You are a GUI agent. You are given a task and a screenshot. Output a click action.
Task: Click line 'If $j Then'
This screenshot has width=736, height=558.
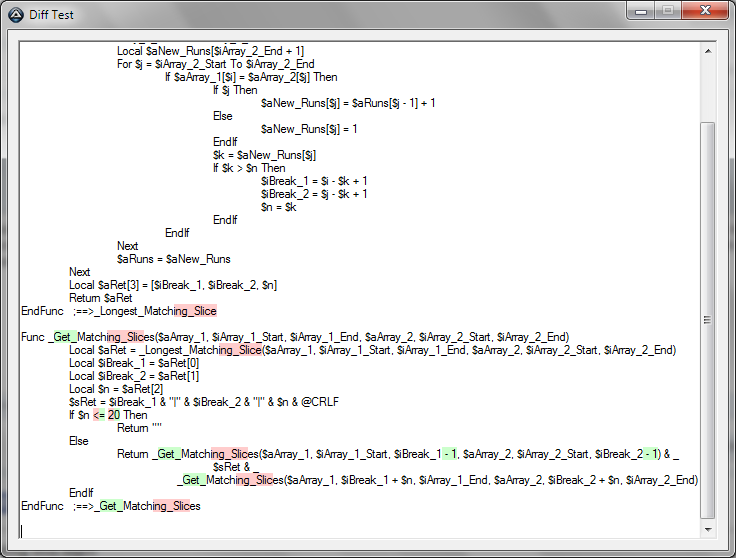coord(235,90)
